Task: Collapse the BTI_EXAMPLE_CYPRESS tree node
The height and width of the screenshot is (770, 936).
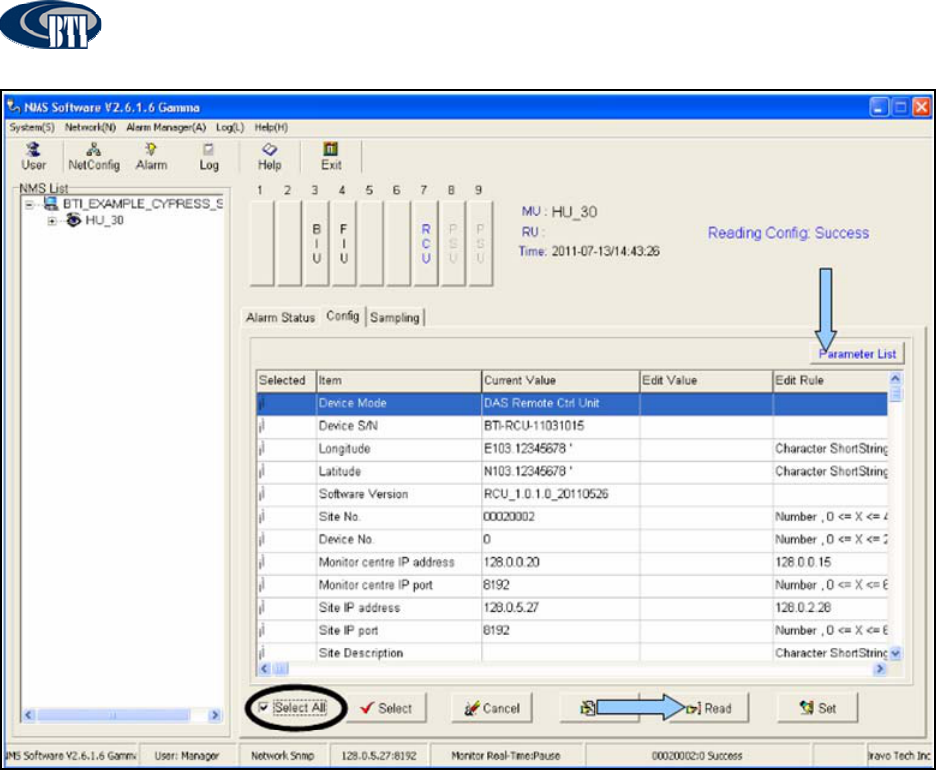Action: [x=29, y=205]
